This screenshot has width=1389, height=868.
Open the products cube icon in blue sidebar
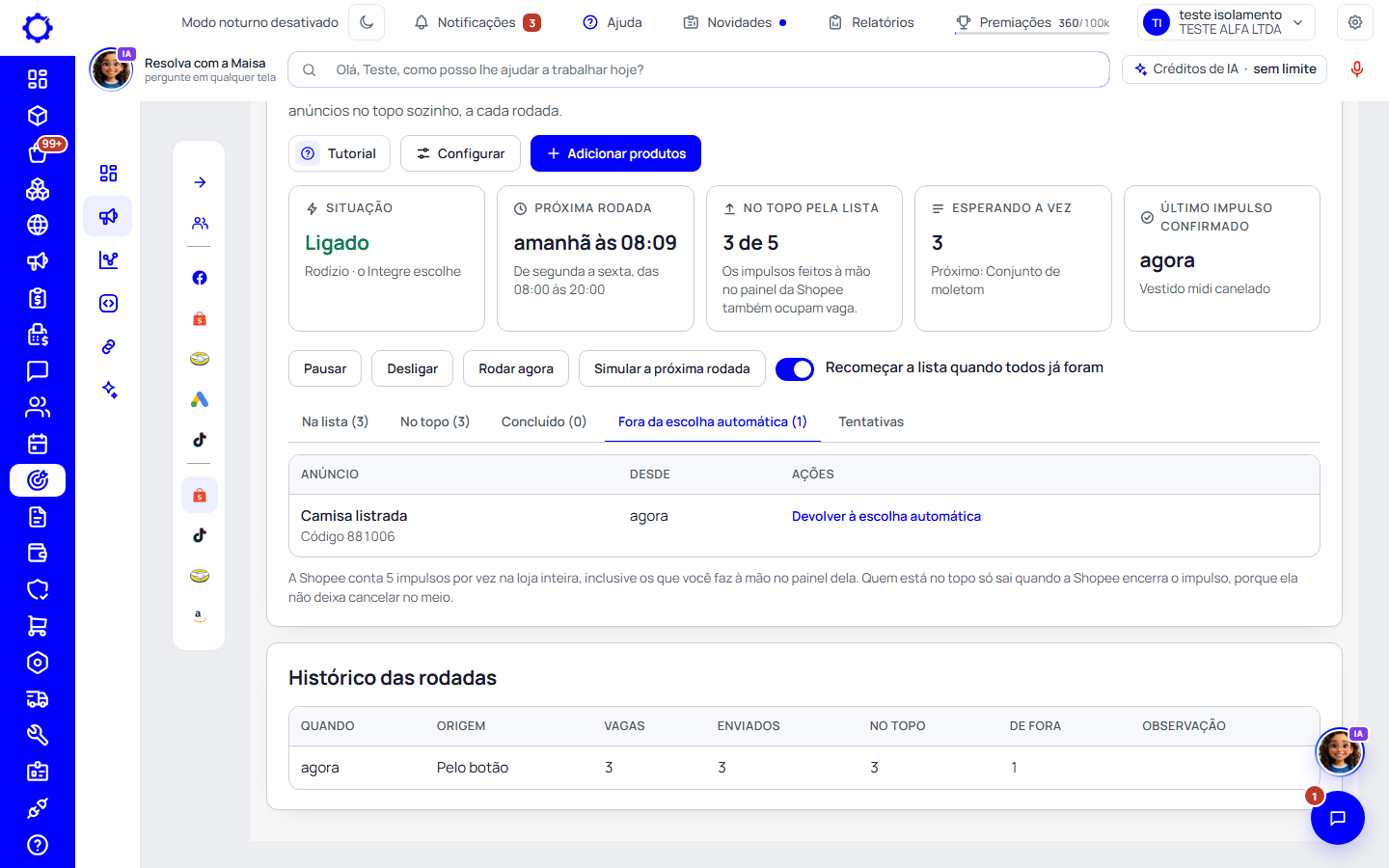[38, 116]
